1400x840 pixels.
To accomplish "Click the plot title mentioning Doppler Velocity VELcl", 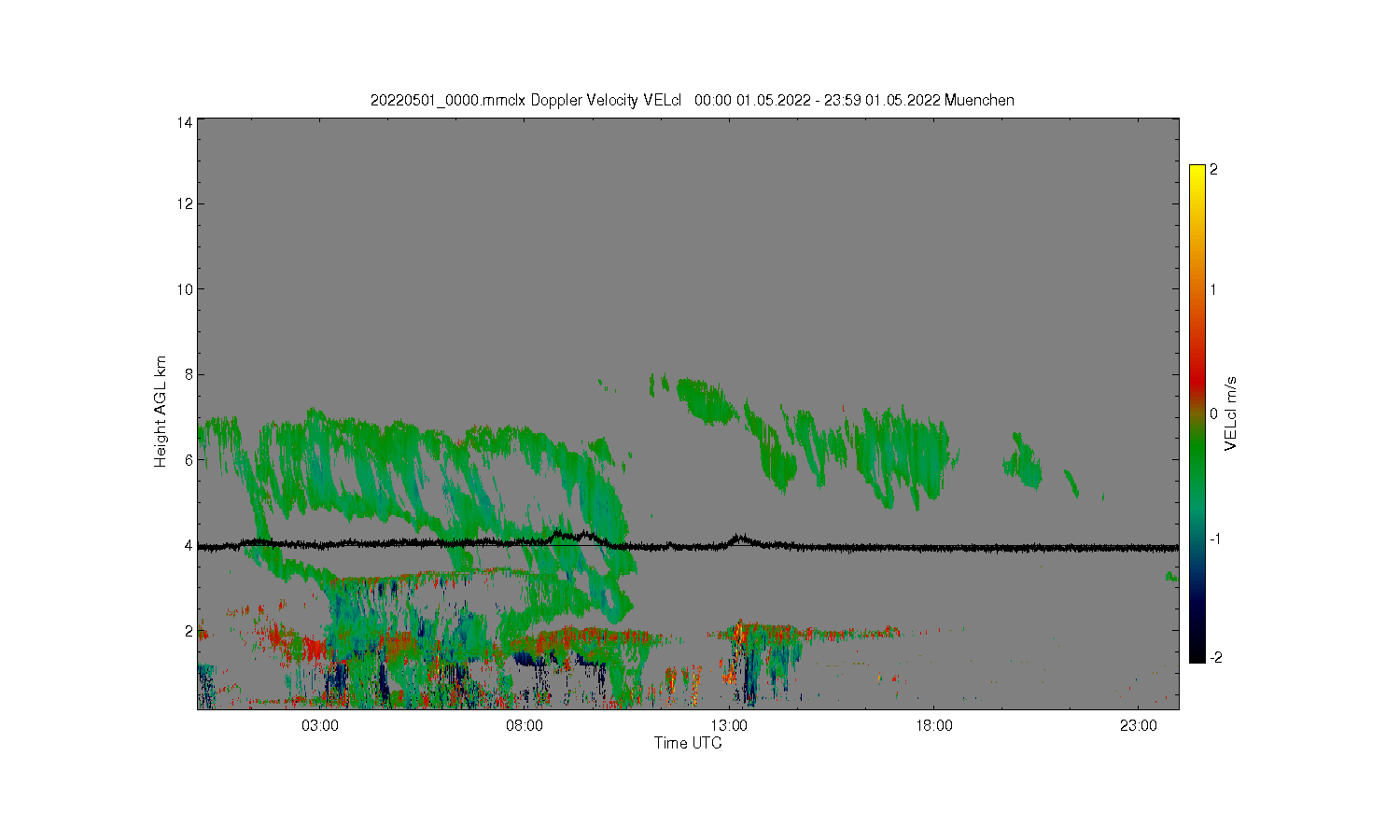I will (x=692, y=100).
